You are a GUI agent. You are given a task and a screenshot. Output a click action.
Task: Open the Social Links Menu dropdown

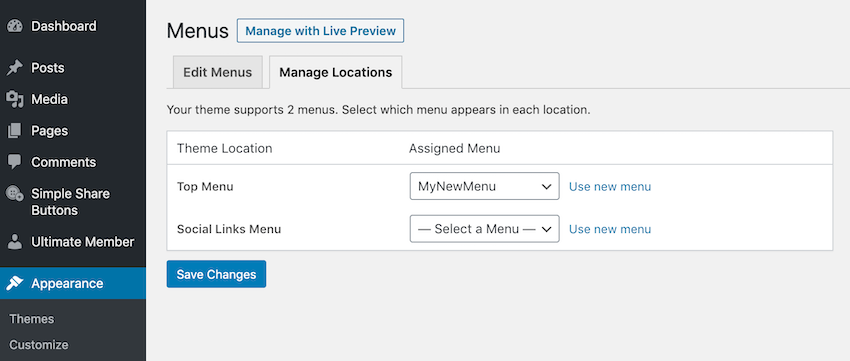tap(484, 229)
